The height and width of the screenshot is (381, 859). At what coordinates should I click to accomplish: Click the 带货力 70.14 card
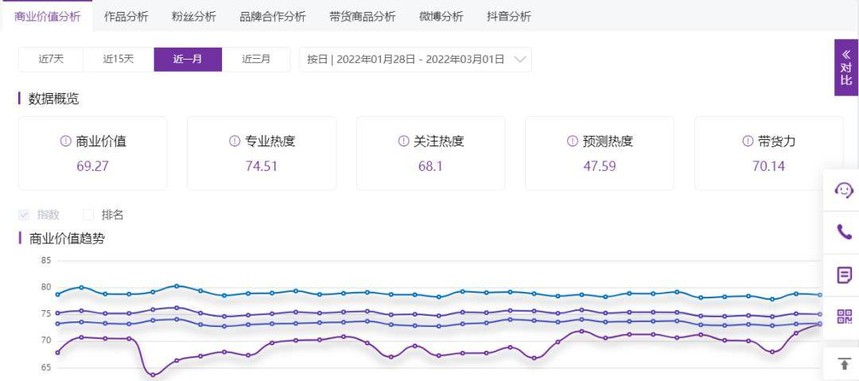point(769,153)
